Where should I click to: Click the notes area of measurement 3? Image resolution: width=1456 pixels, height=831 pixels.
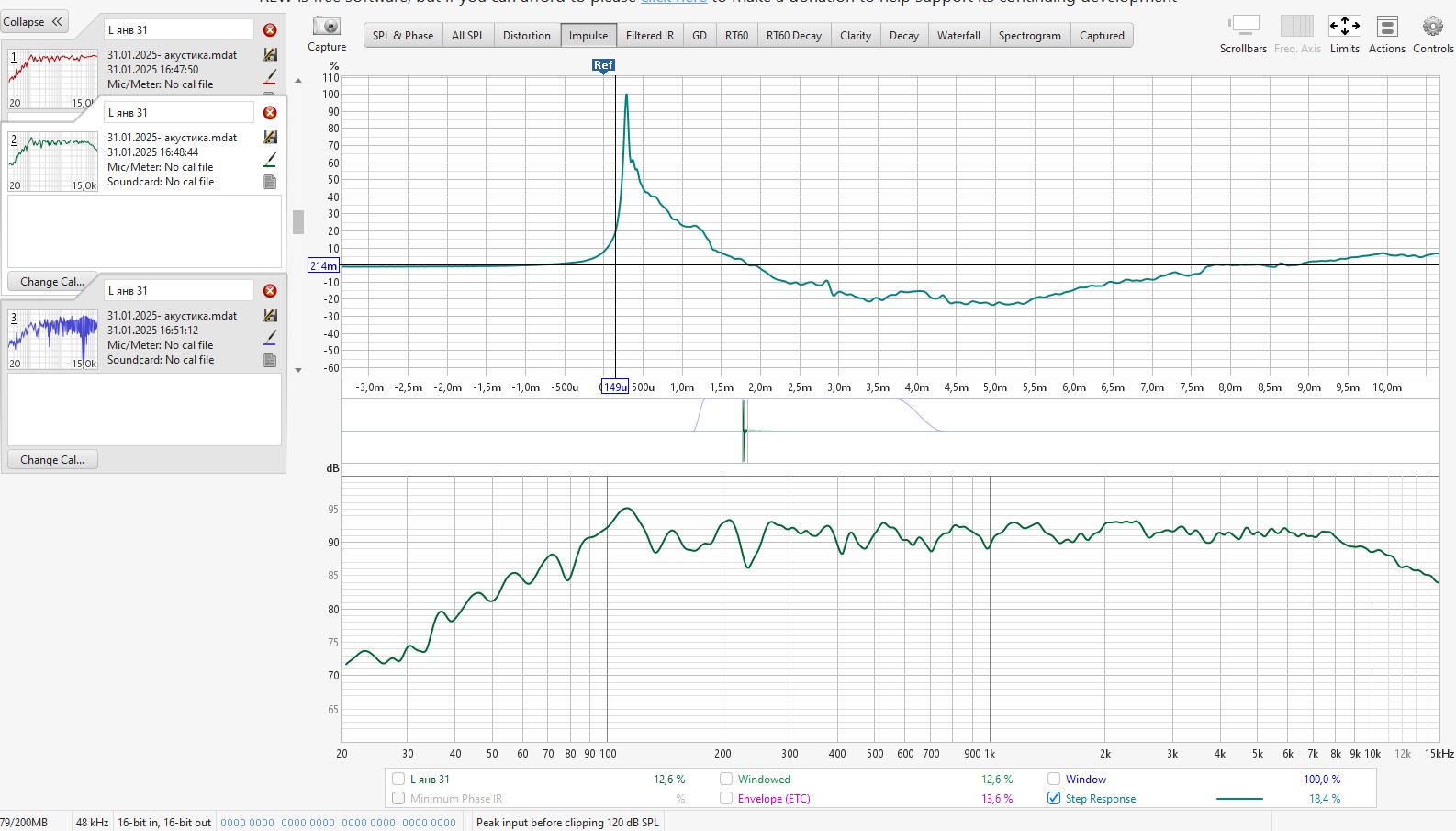[x=144, y=410]
